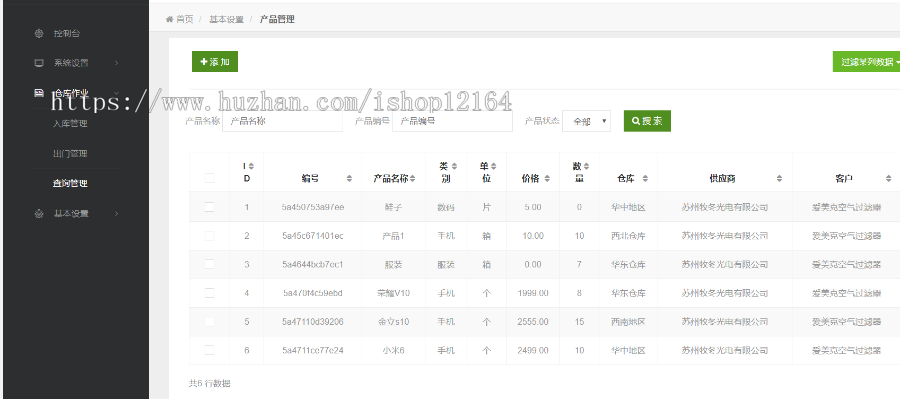Click the price cell 2499.00
The width and height of the screenshot is (900, 399).
(533, 350)
